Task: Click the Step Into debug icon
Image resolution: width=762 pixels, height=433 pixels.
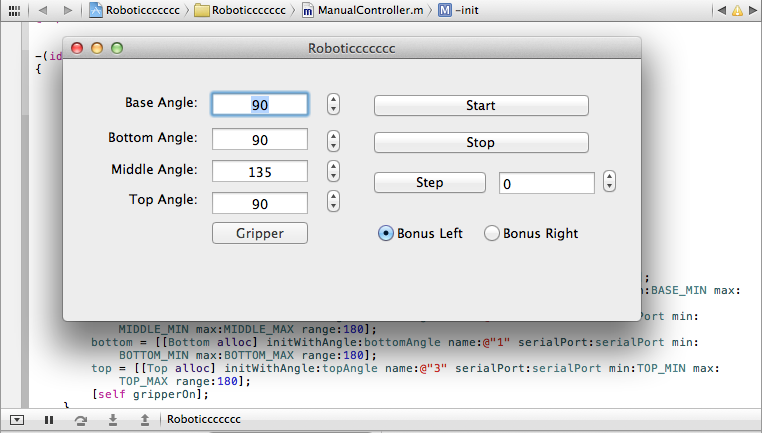Action: pos(113,420)
